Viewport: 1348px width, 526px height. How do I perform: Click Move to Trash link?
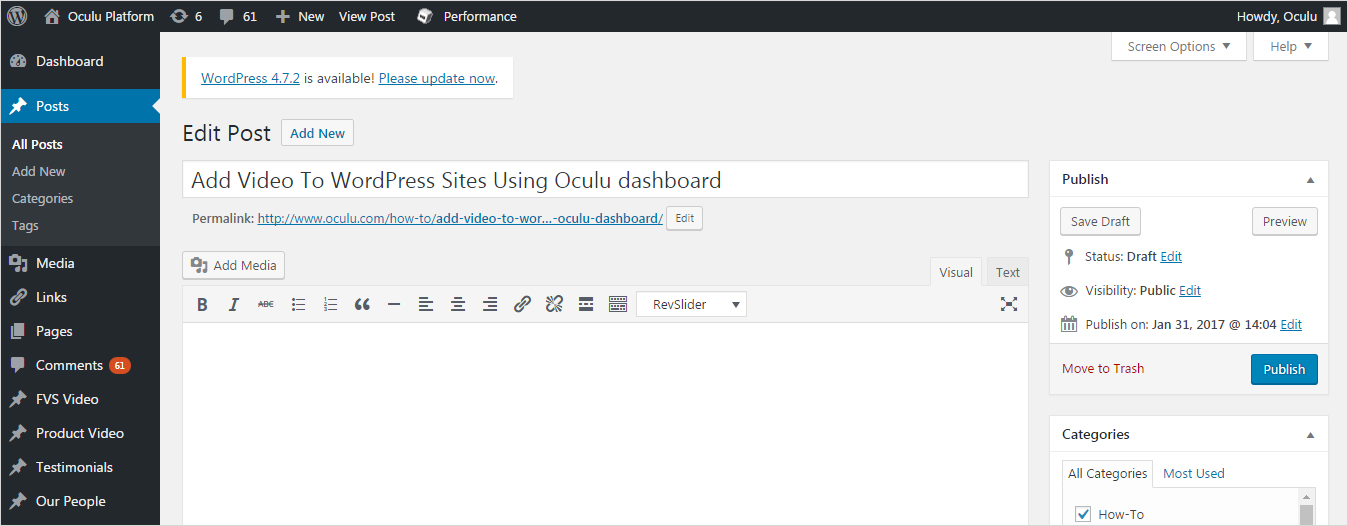coord(1103,368)
